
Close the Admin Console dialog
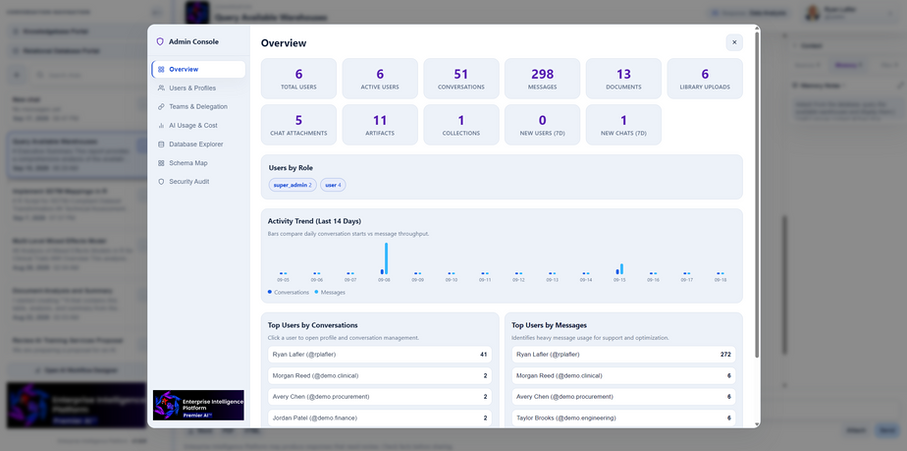pos(735,42)
